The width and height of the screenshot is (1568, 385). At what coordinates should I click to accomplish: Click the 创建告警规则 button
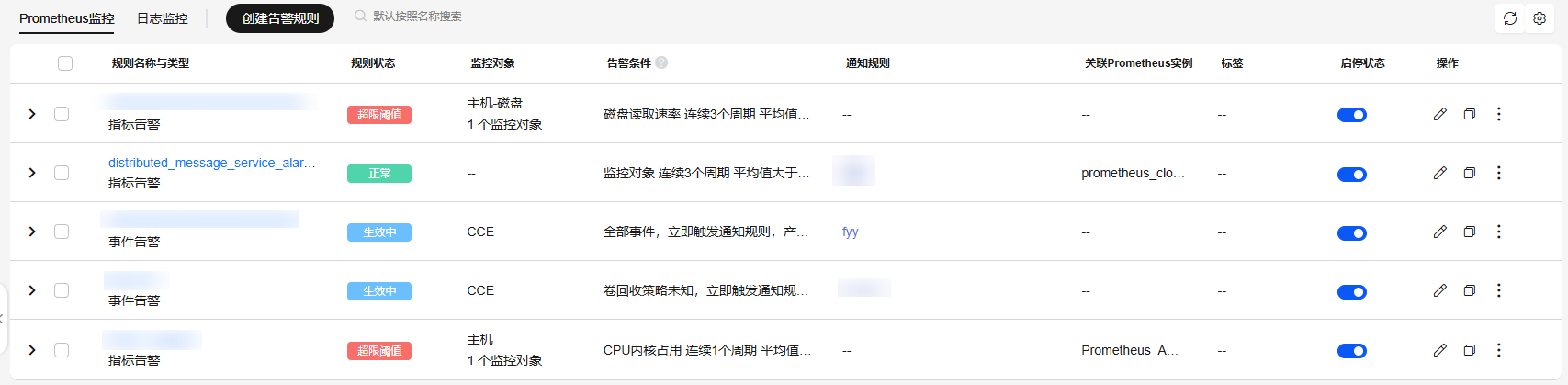click(280, 18)
